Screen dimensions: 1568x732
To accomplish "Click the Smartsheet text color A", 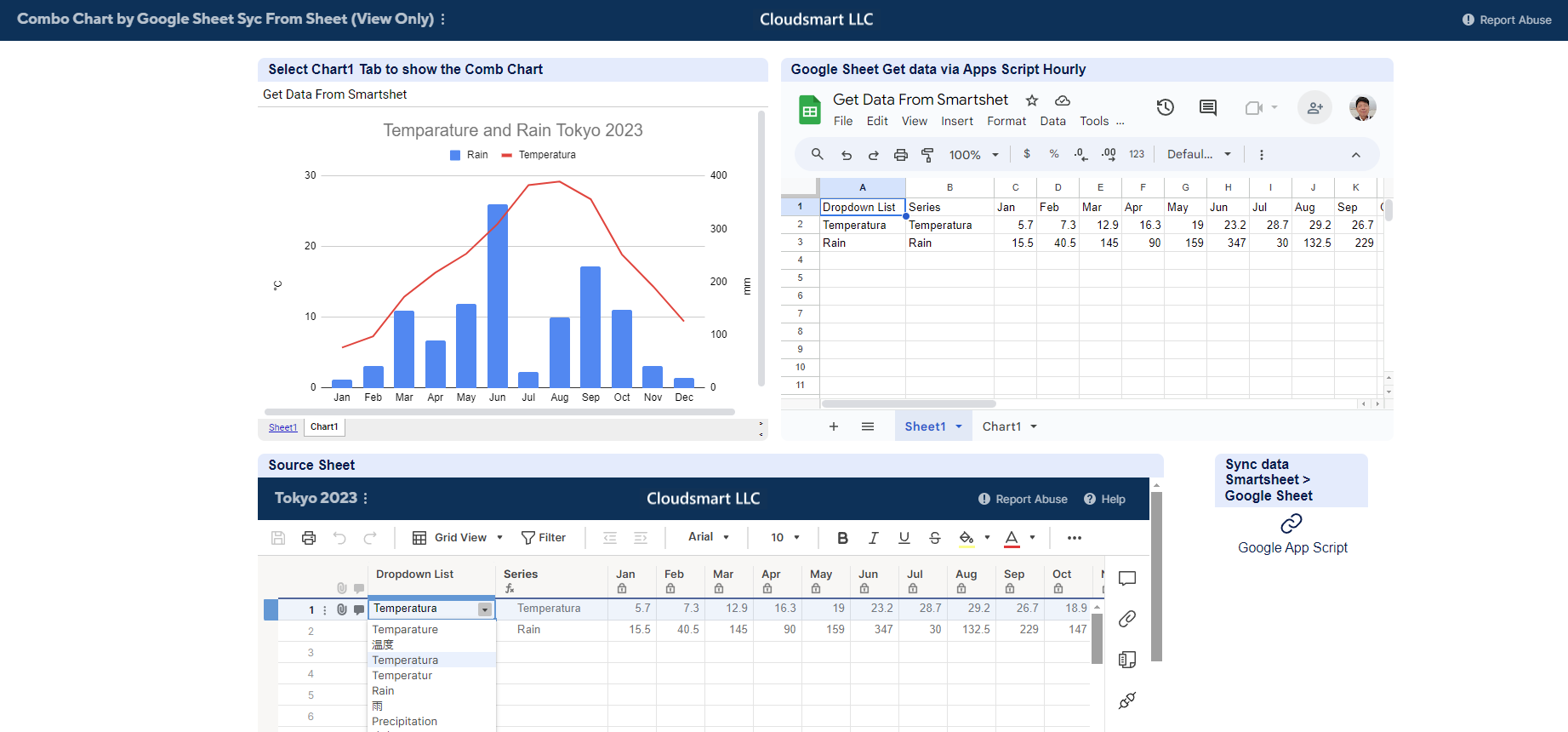I will tap(1012, 538).
